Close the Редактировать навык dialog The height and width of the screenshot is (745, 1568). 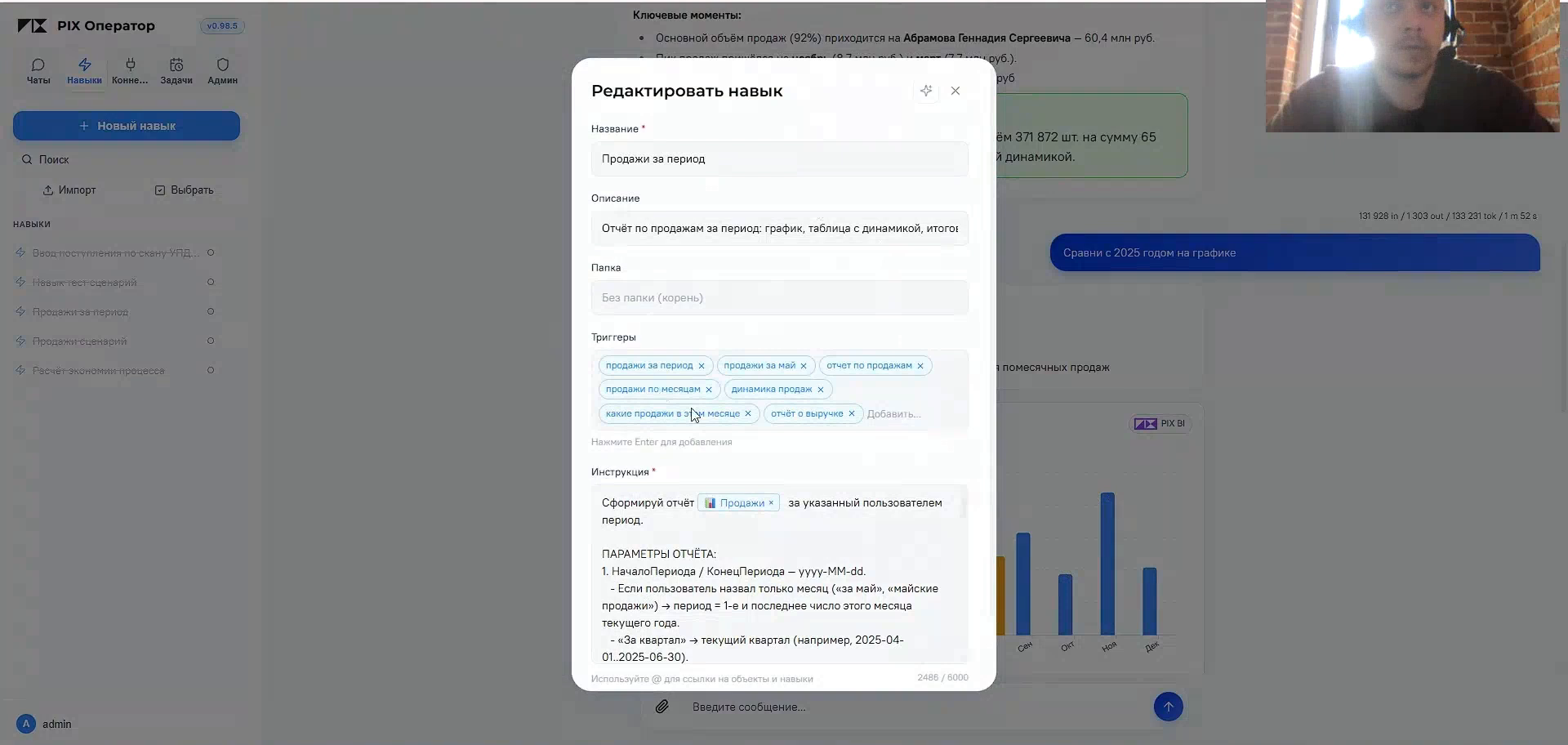pos(955,91)
